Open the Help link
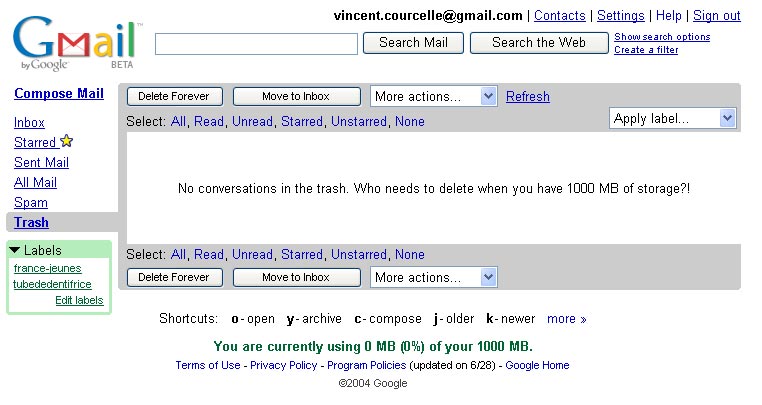The width and height of the screenshot is (762, 405). [669, 16]
